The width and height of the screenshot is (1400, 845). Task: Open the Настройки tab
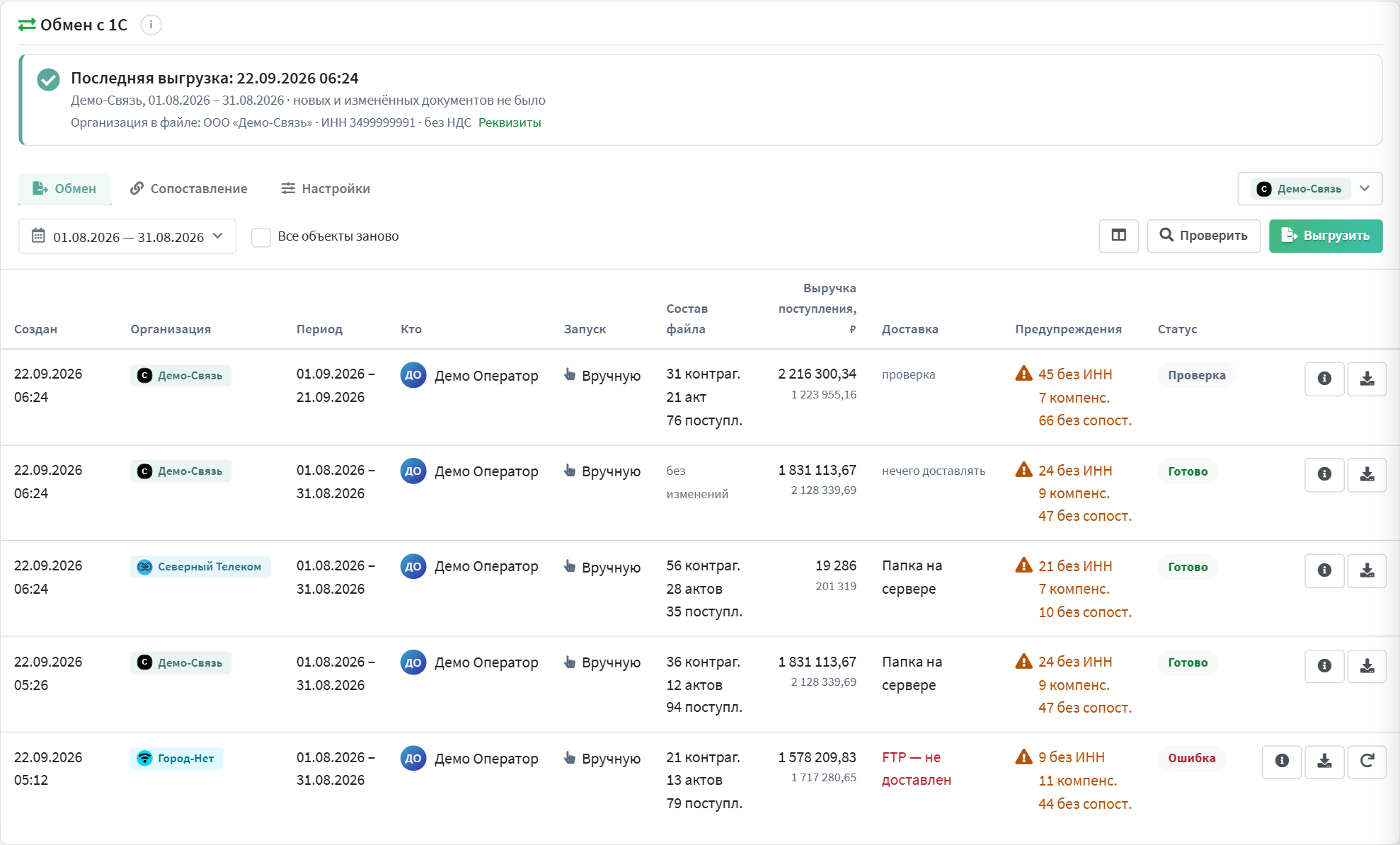pyautogui.click(x=326, y=189)
